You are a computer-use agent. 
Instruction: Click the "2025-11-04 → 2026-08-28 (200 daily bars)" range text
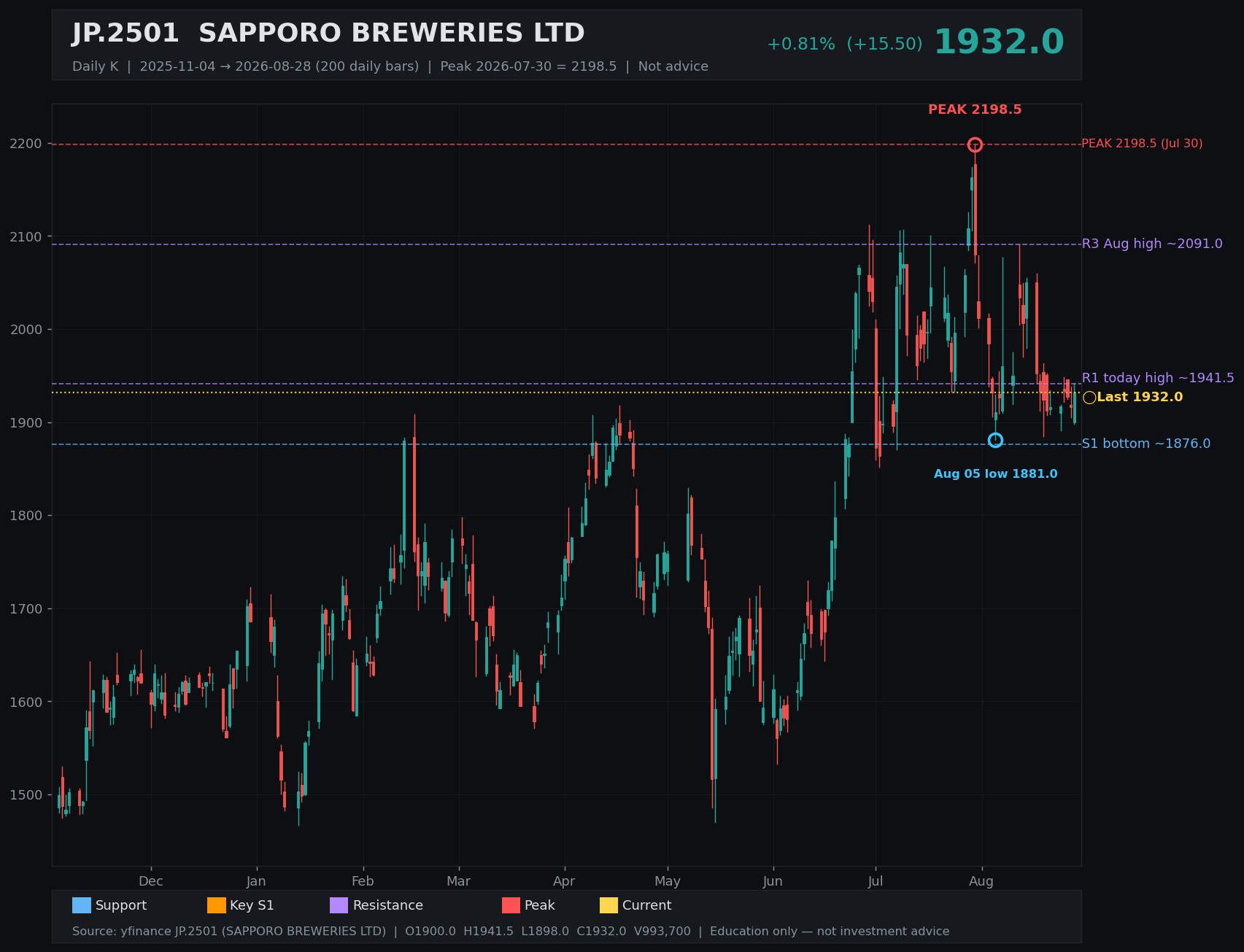(x=279, y=66)
